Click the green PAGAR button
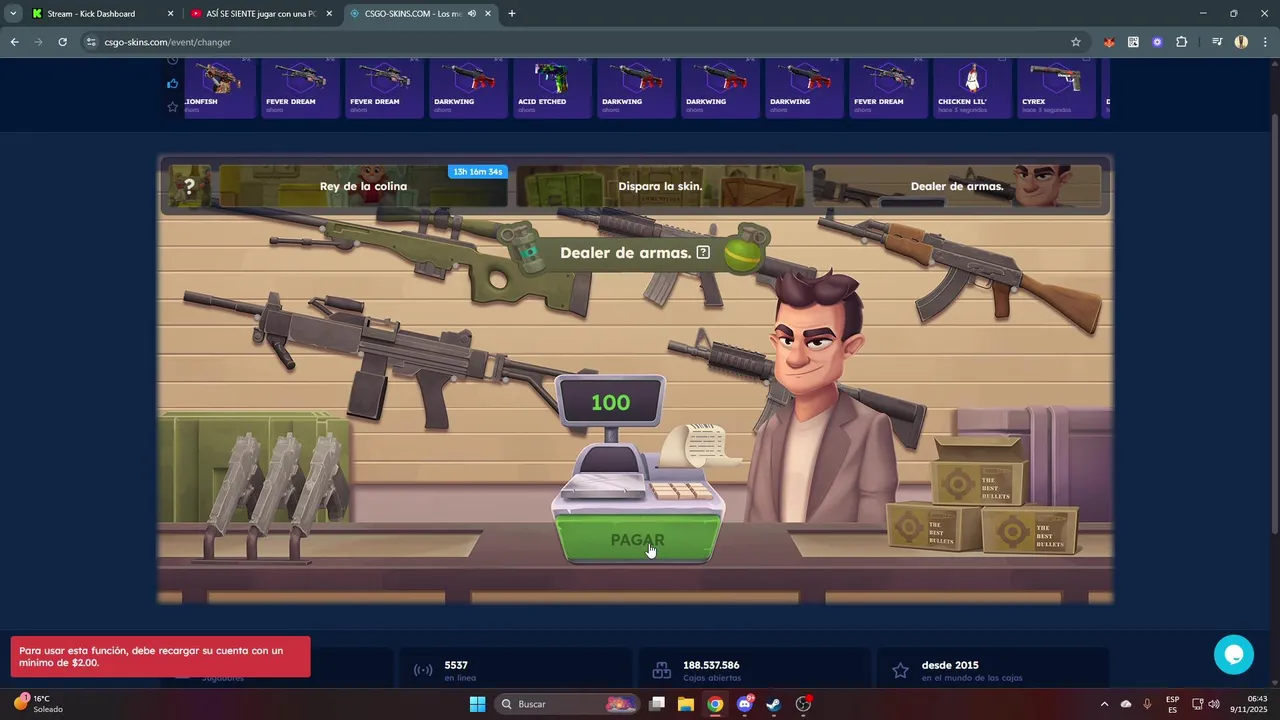 [x=637, y=539]
